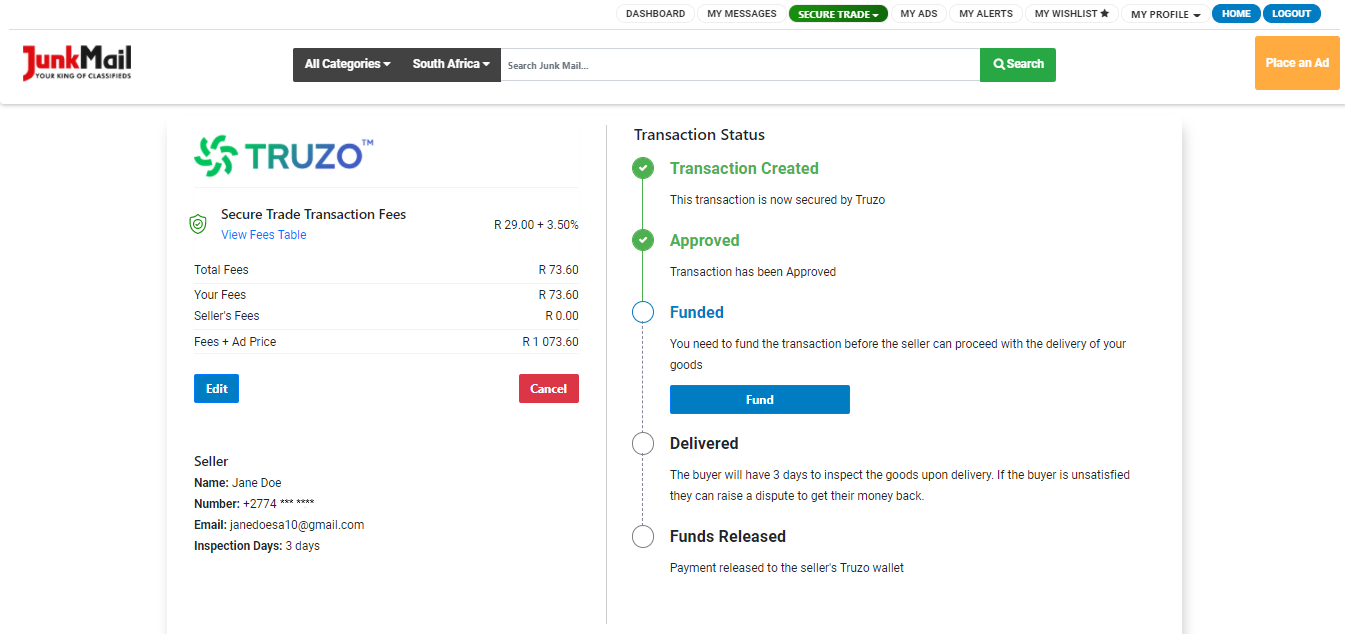1345x634 pixels.
Task: Open the Secure Trade dropdown
Action: (x=838, y=14)
